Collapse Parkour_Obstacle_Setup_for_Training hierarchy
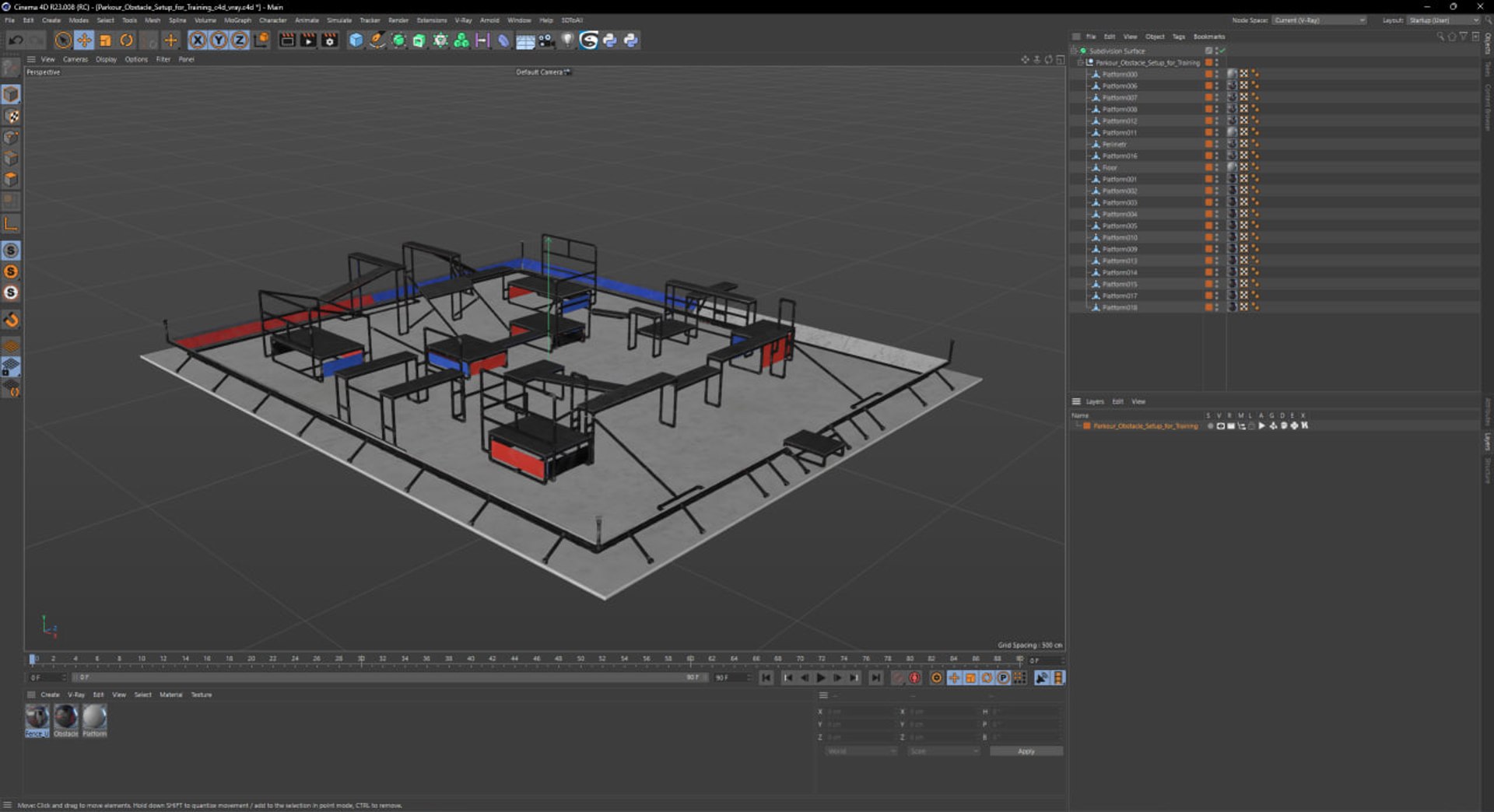This screenshot has width=1494, height=812. [1080, 62]
